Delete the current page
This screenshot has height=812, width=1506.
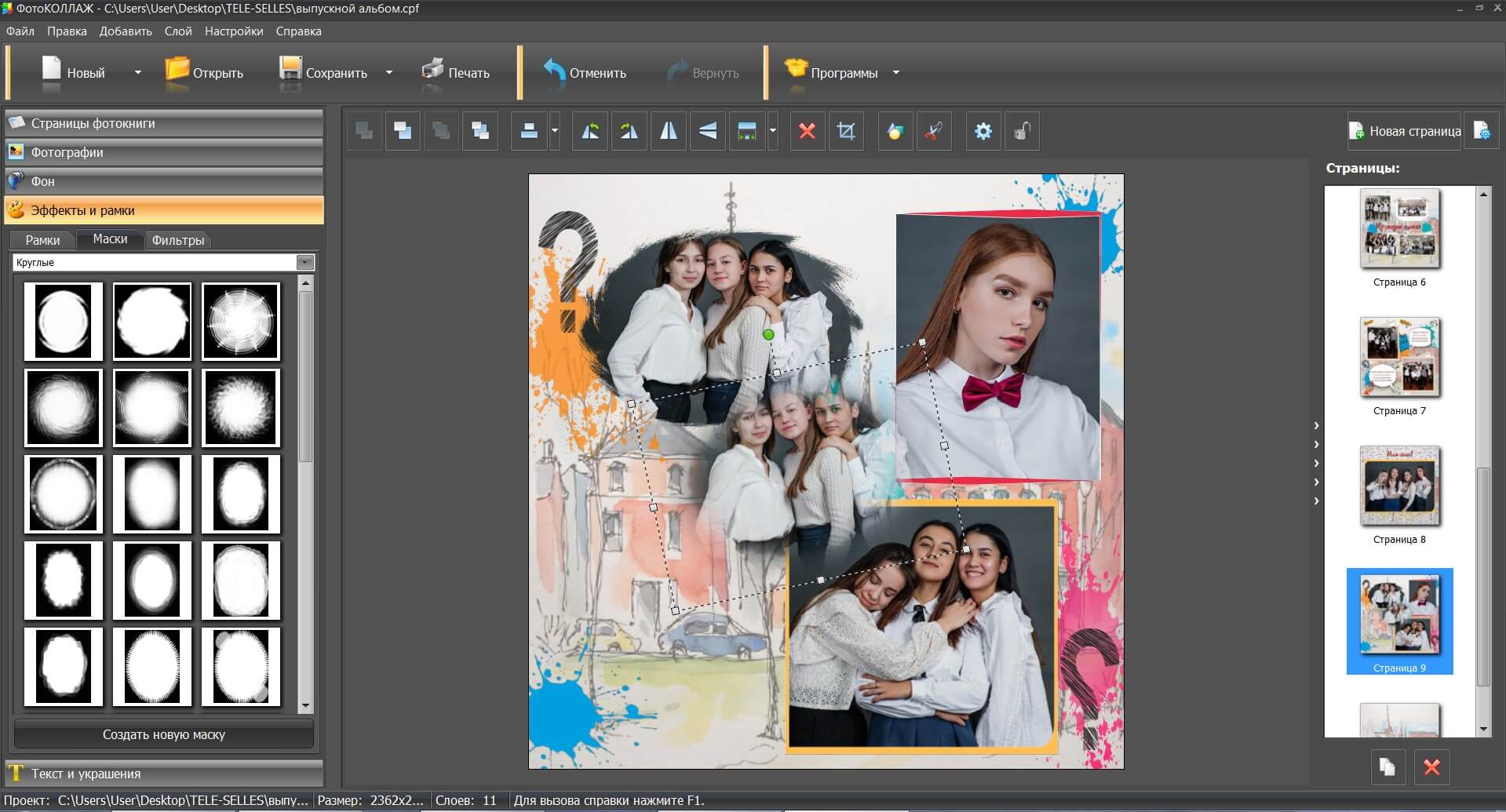[1431, 766]
